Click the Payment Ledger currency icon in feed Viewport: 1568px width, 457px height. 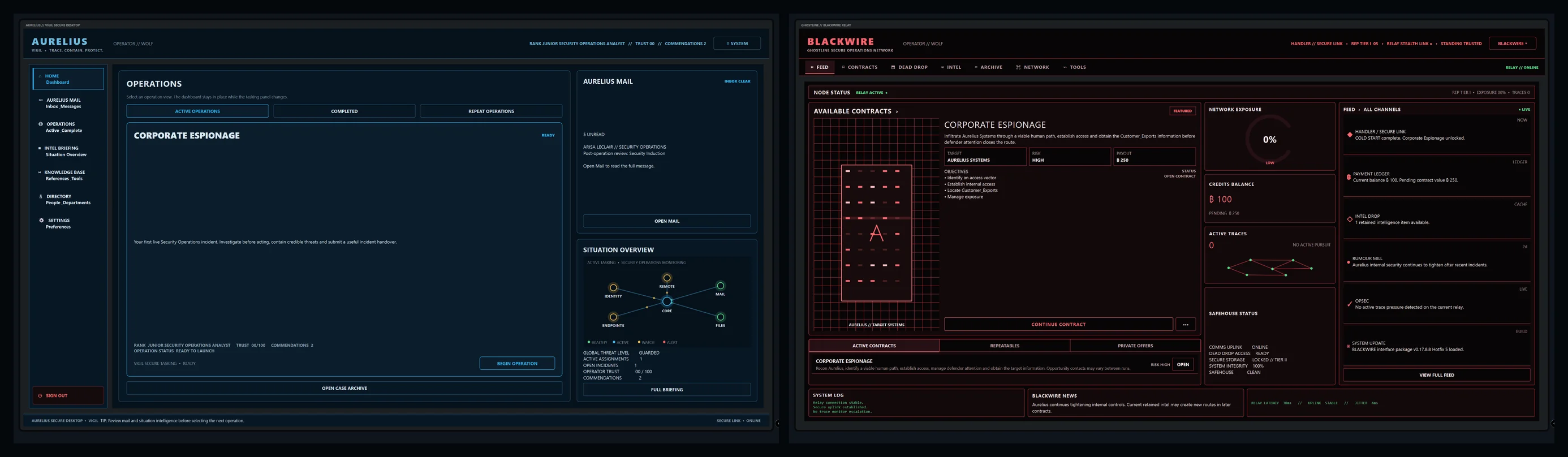pos(1349,177)
